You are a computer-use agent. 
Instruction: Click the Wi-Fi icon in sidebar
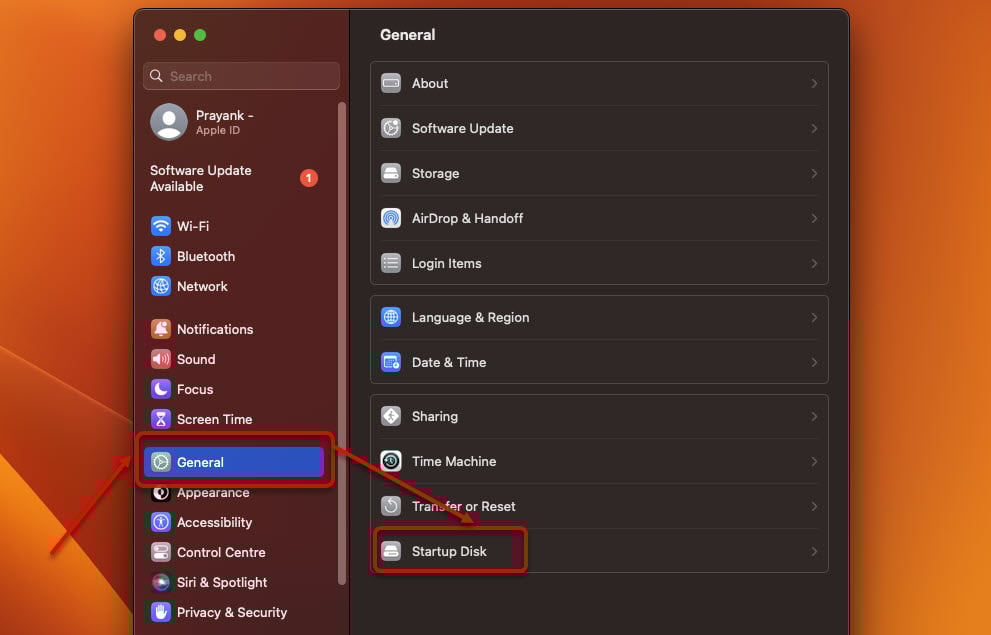[161, 226]
